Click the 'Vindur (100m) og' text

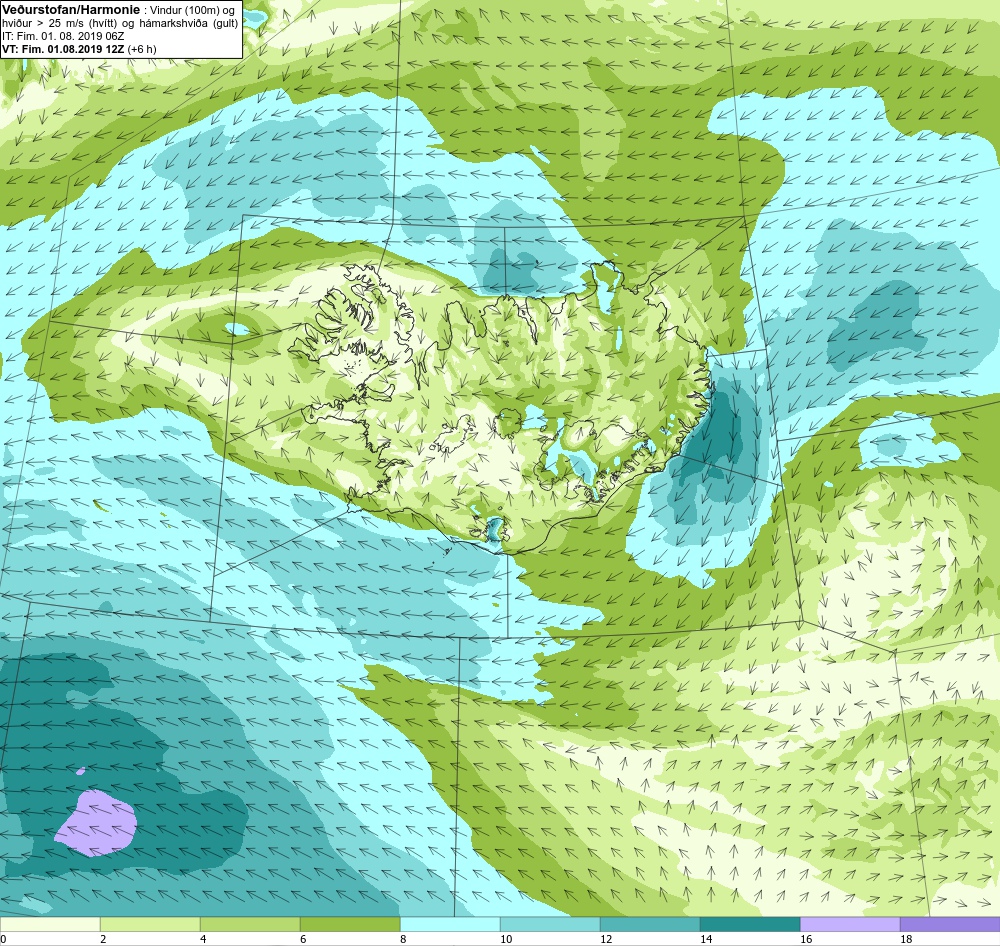pos(191,10)
